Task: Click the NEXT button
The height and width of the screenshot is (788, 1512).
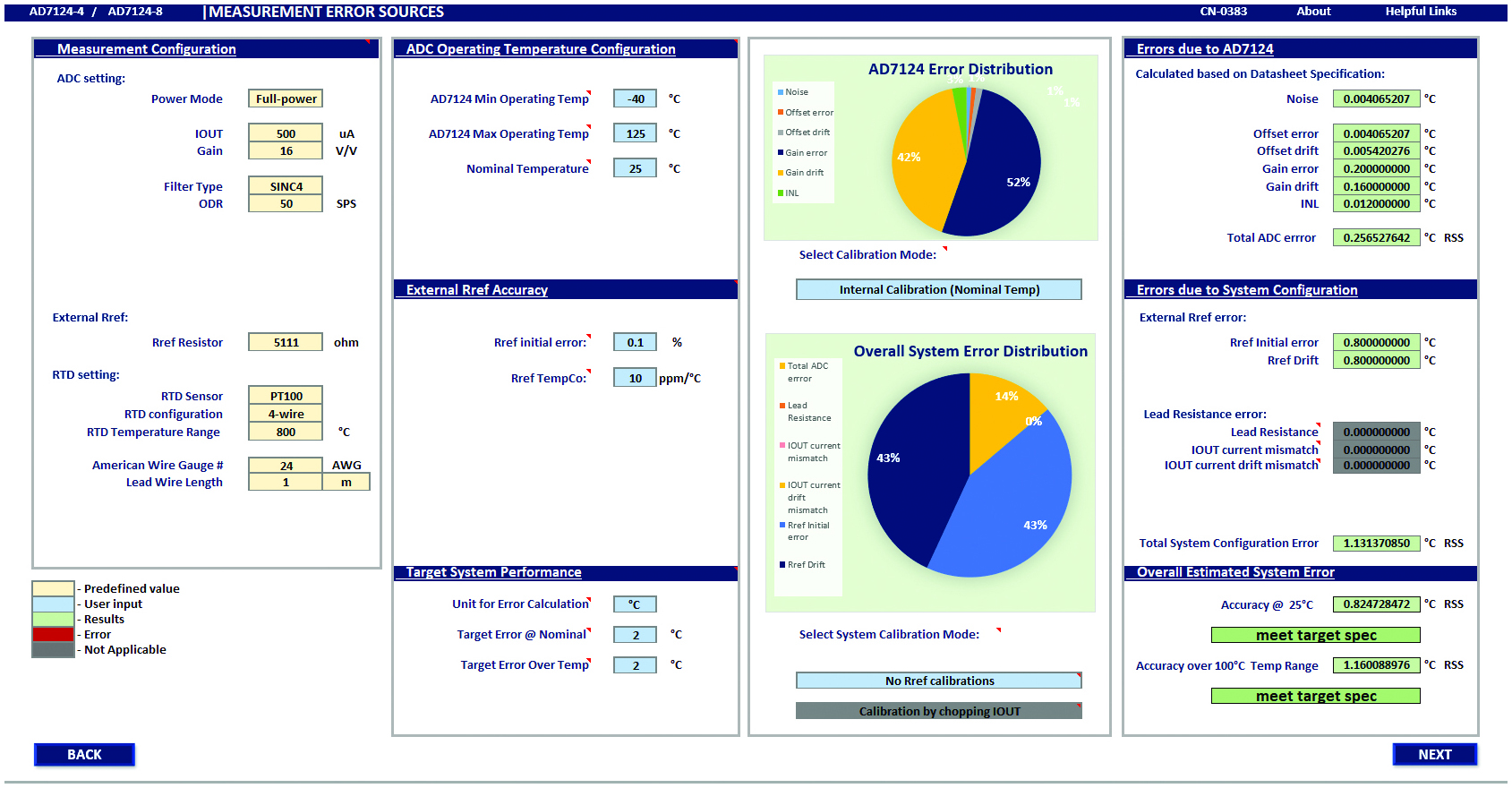Action: 1435,755
